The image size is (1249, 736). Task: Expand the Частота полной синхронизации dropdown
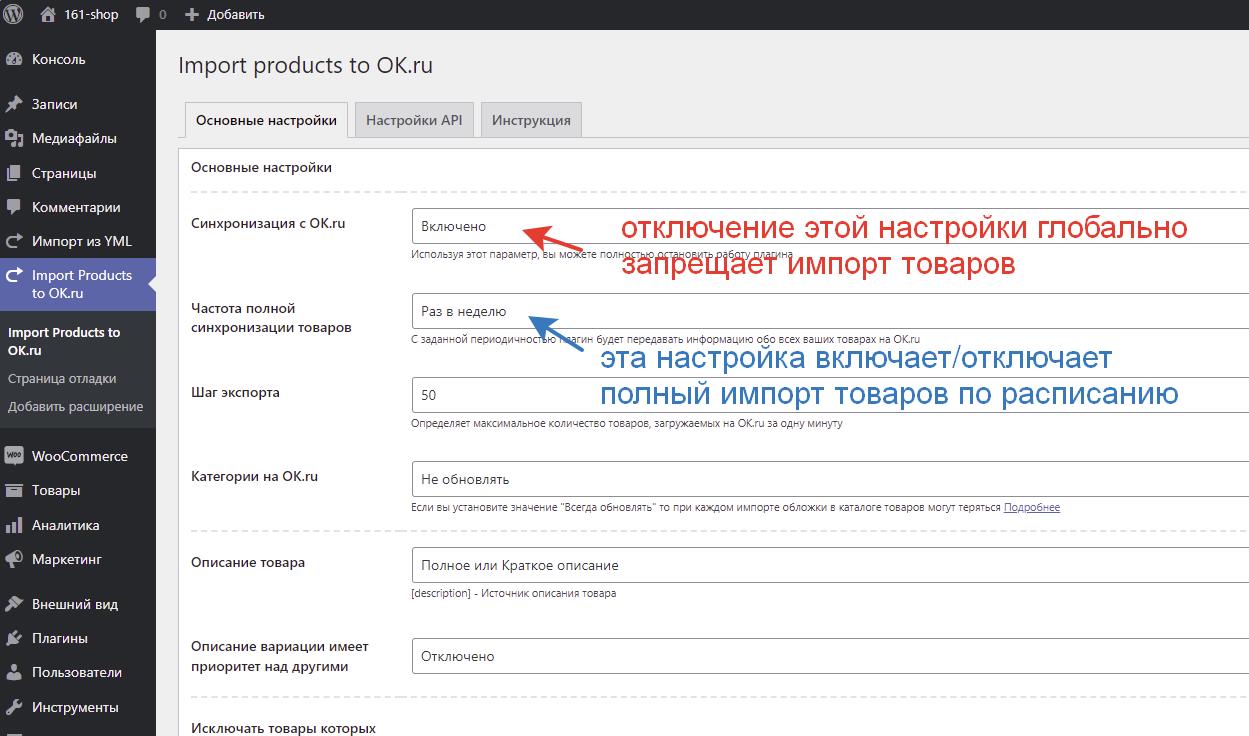pyautogui.click(x=830, y=311)
